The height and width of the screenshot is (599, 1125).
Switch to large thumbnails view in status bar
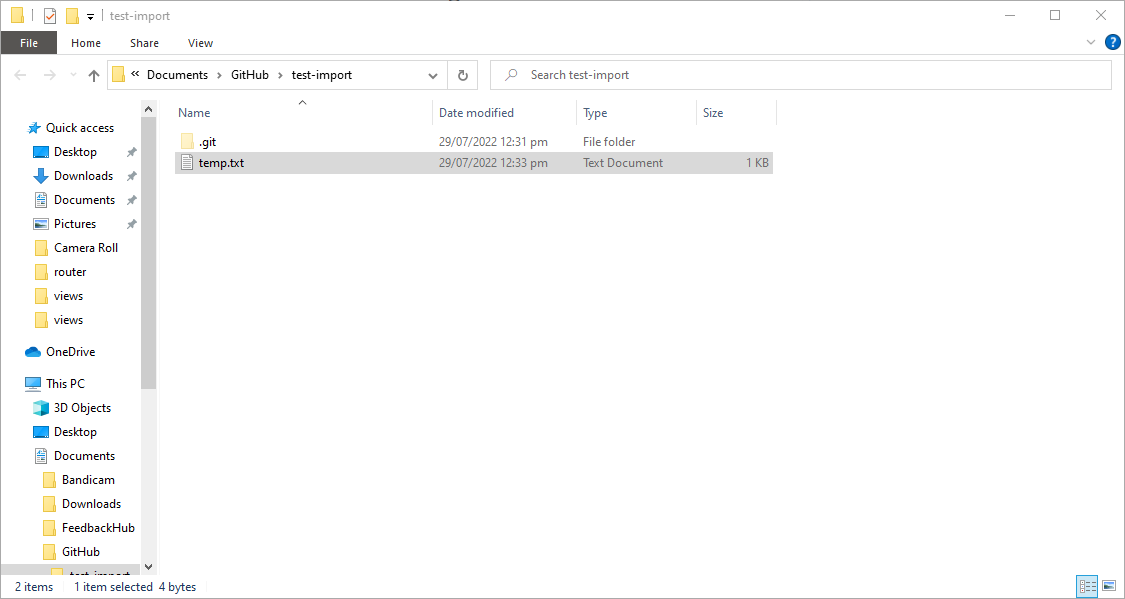[x=1110, y=586]
